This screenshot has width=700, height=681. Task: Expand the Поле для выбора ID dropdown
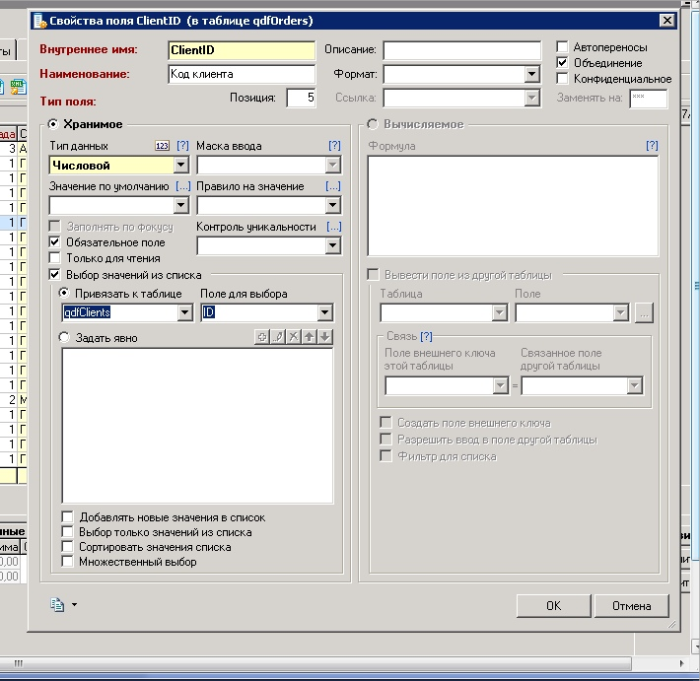point(324,313)
